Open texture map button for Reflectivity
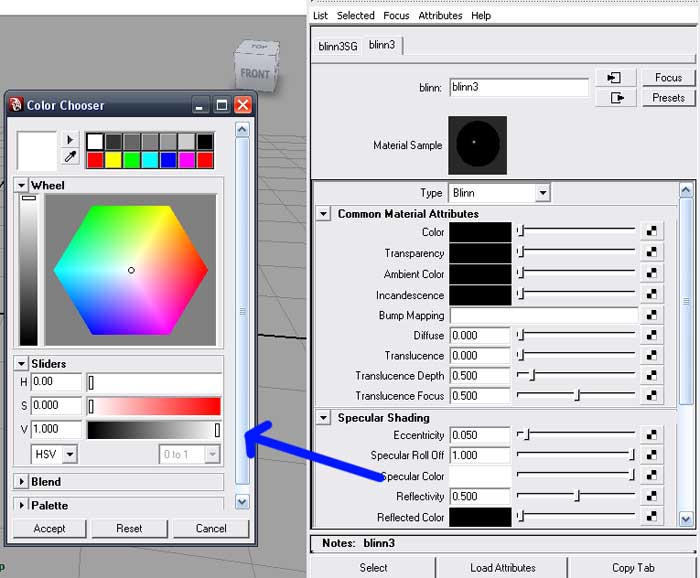 pyautogui.click(x=651, y=496)
